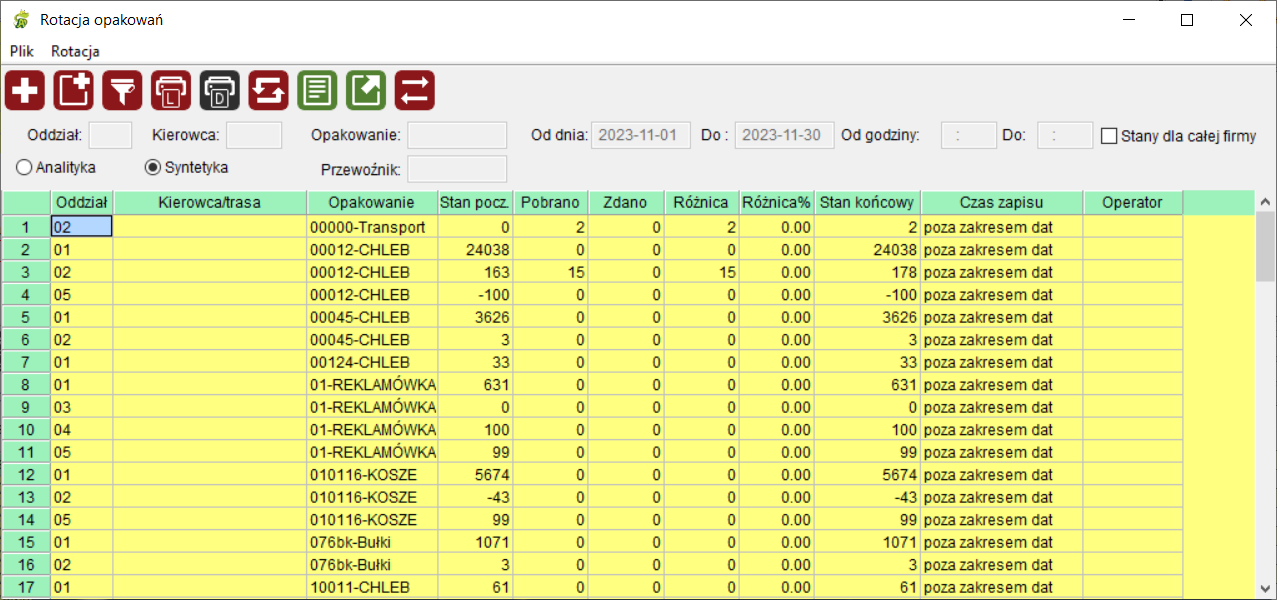Select the Syntetyka radio button

pyautogui.click(x=153, y=167)
